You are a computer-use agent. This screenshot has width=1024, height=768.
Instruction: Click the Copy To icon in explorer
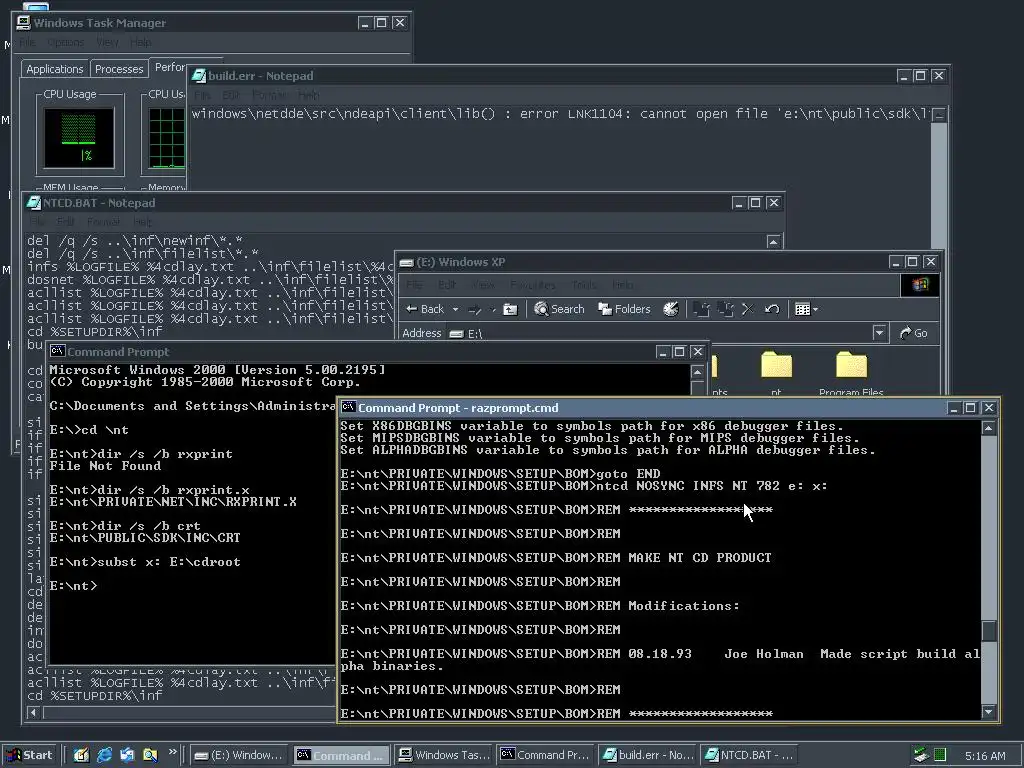coord(725,309)
